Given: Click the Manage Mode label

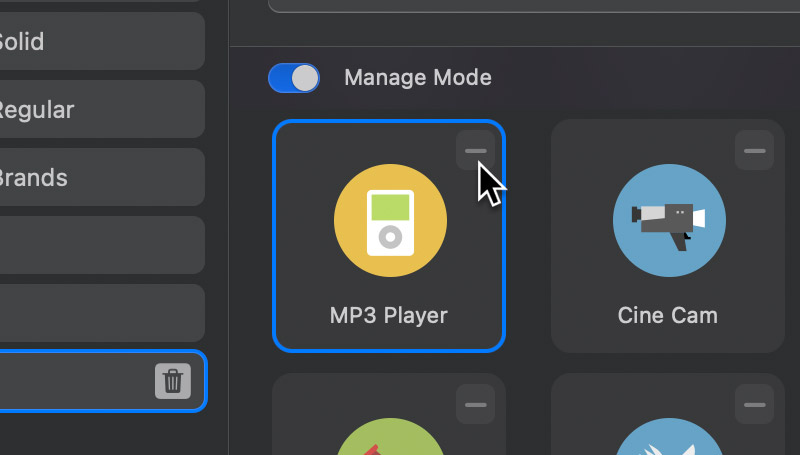Looking at the screenshot, I should pos(418,78).
